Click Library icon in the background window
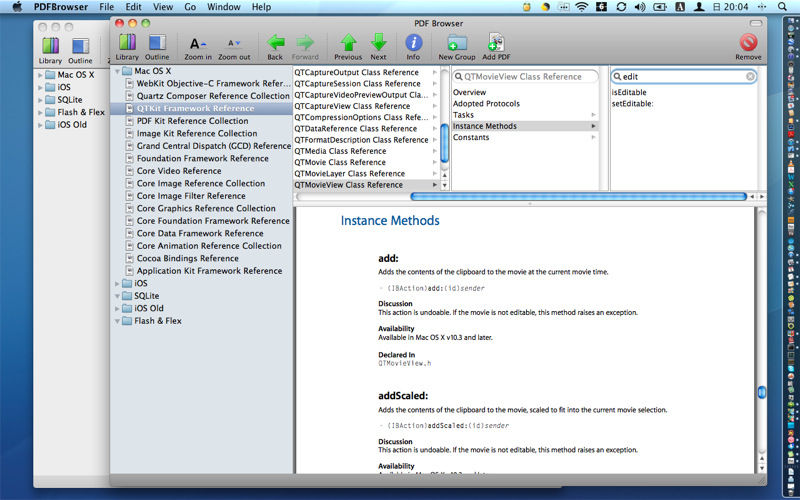This screenshot has height=500, width=800. 50,46
